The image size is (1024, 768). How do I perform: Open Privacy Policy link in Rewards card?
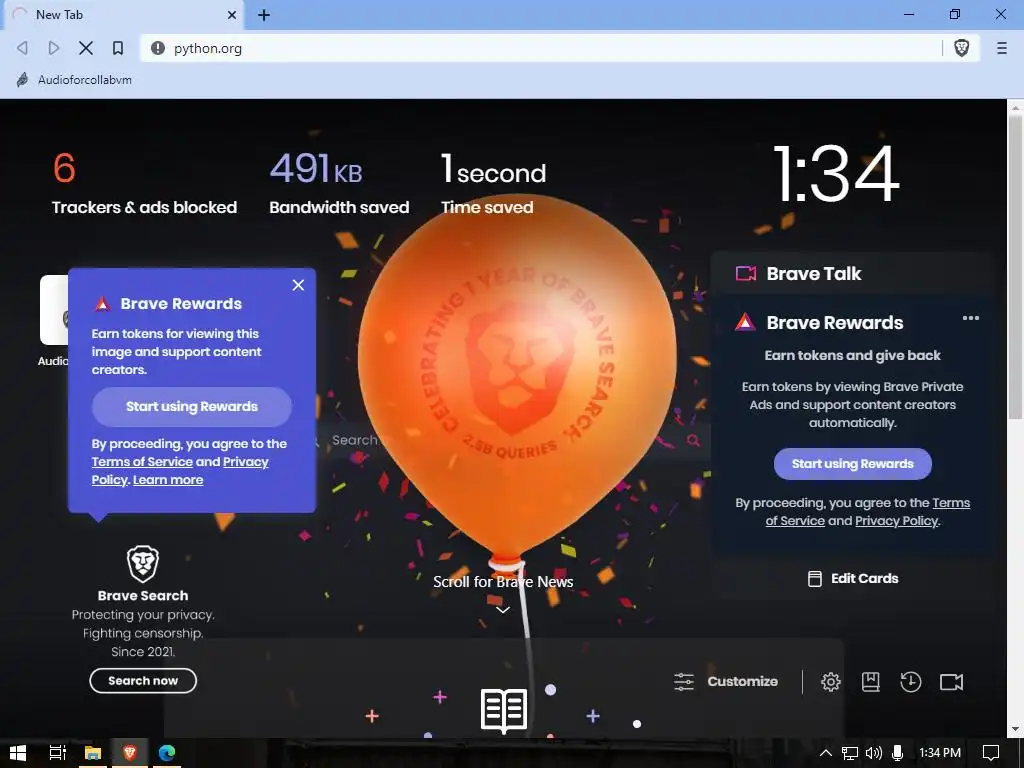[x=896, y=521]
